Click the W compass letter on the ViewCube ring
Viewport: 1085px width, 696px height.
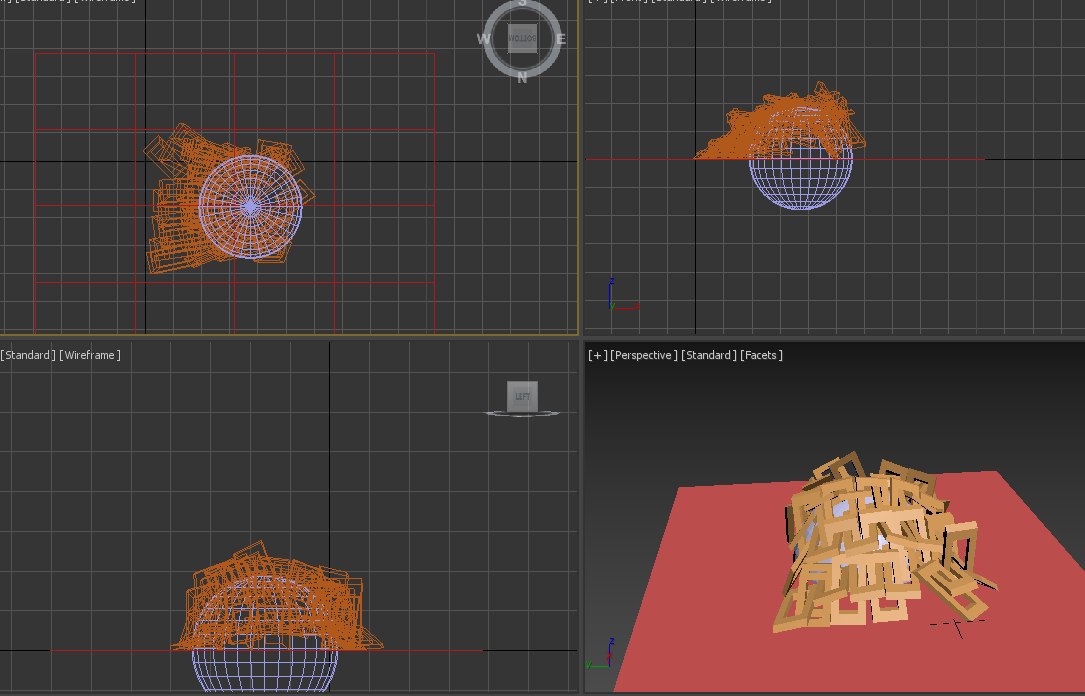click(483, 39)
